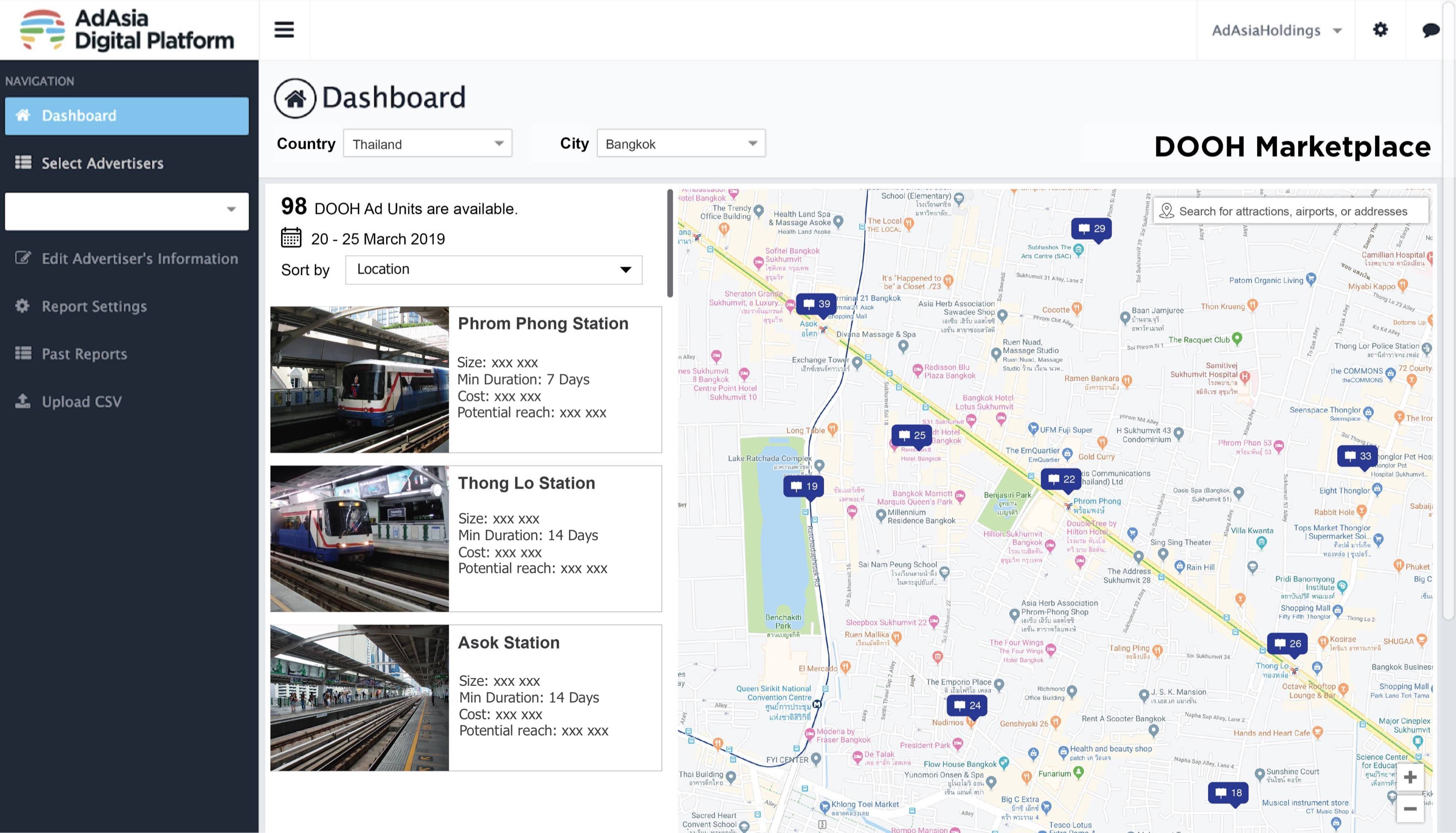The height and width of the screenshot is (833, 1456).
Task: Click the Dashboard home icon
Action: pos(295,98)
